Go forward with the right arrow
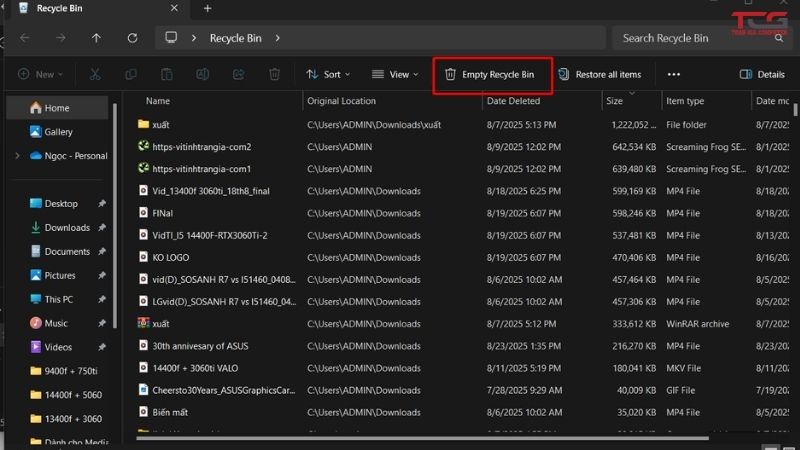The width and height of the screenshot is (800, 450). click(x=61, y=38)
